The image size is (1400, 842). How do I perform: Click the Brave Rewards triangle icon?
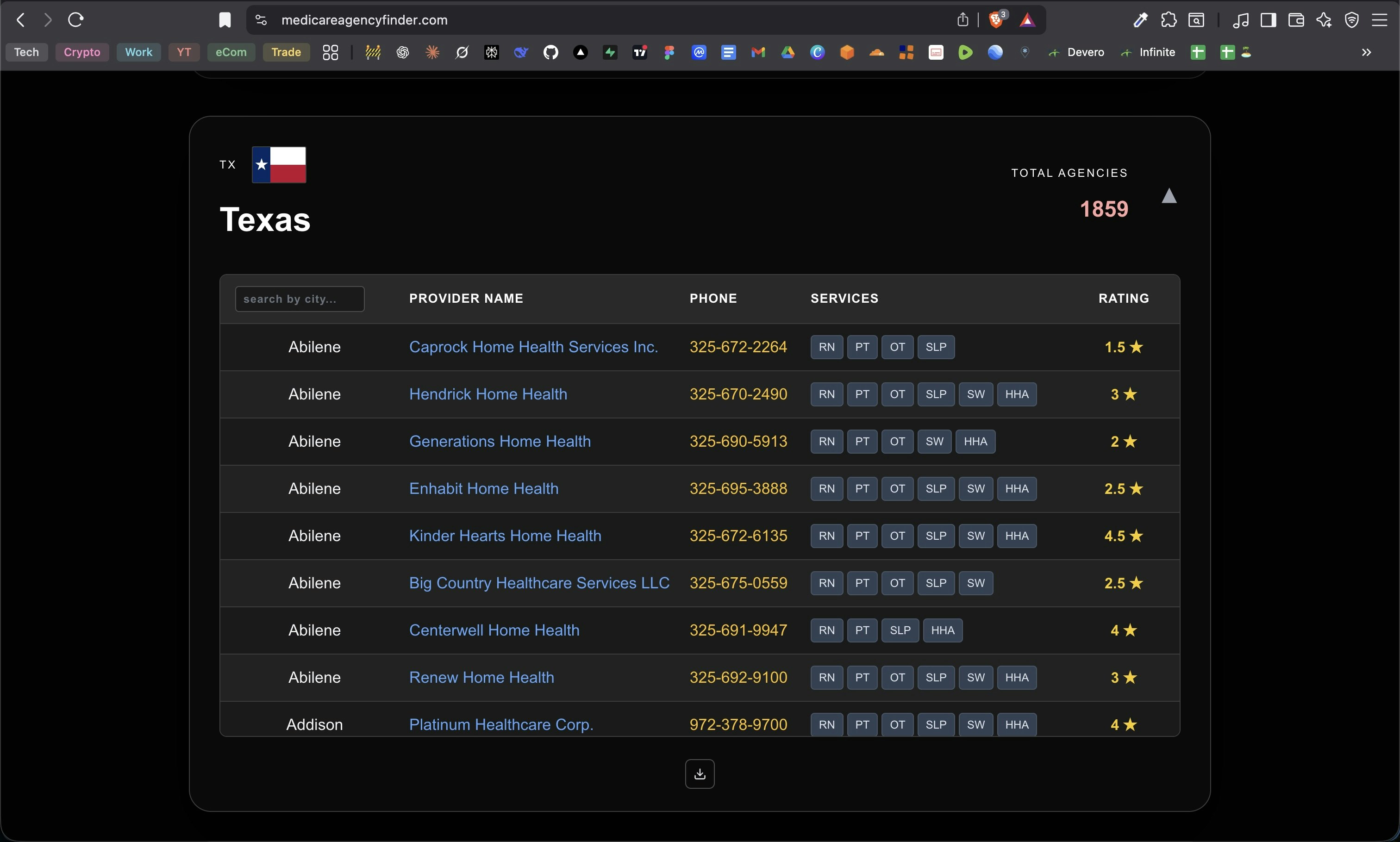pyautogui.click(x=1028, y=20)
